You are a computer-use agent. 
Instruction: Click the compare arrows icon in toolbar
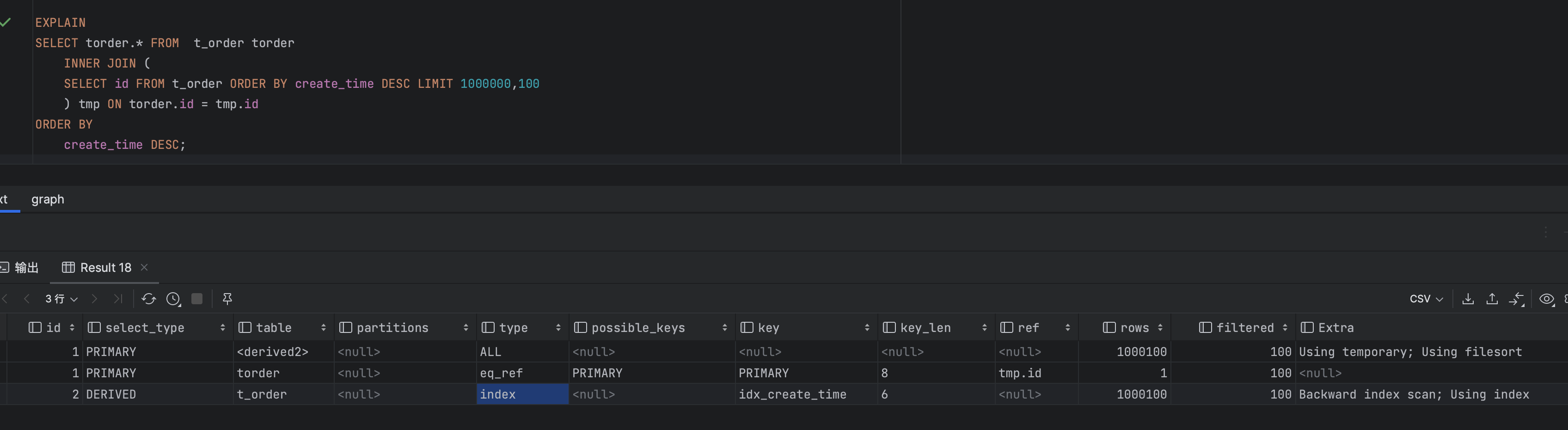[x=1516, y=299]
